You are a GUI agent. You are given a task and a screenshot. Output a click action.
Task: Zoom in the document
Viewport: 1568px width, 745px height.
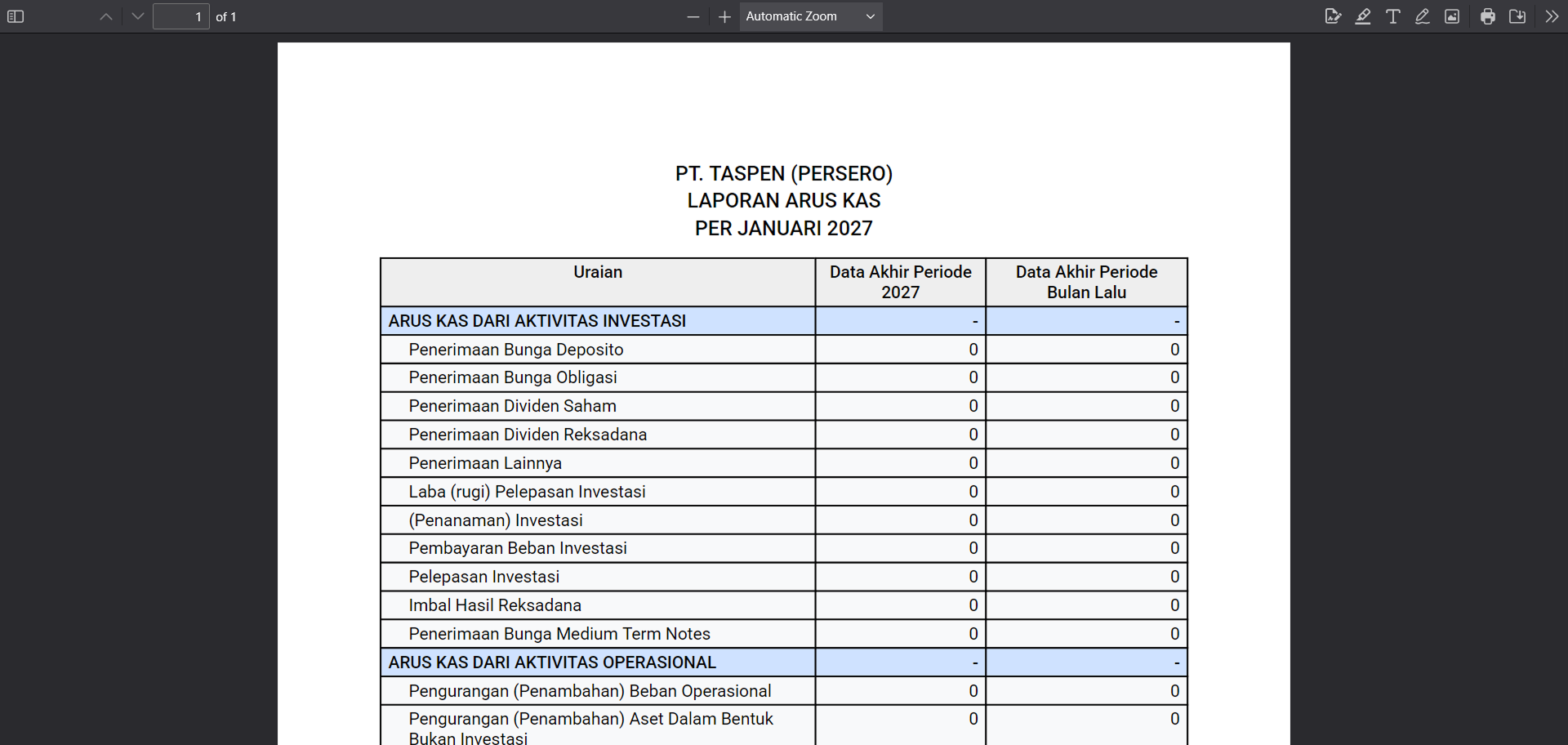pos(724,16)
